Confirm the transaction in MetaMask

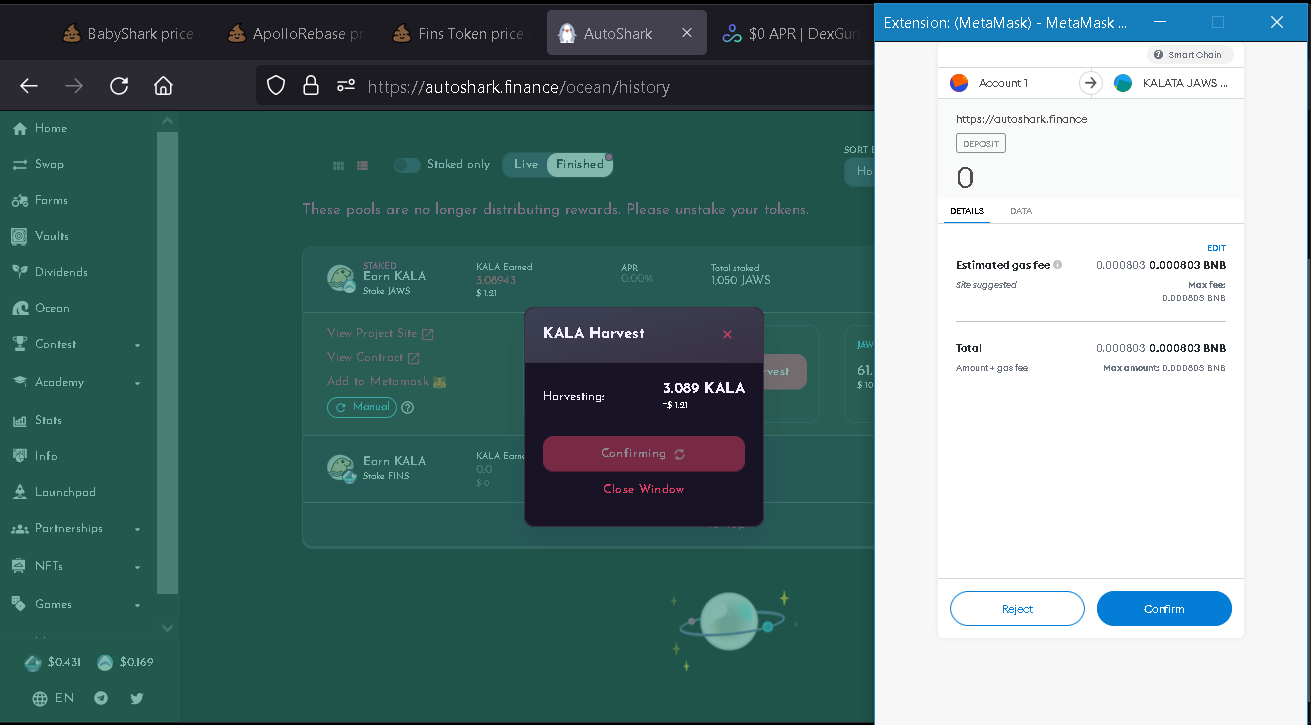point(1164,609)
